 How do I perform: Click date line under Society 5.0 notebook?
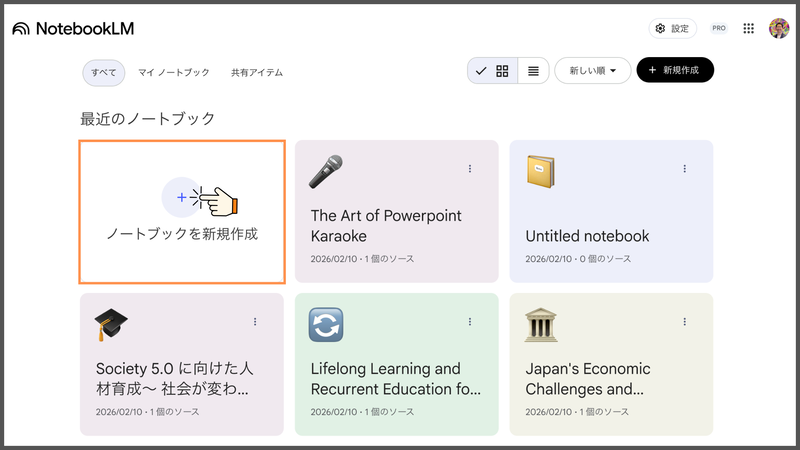pyautogui.click(x=147, y=412)
